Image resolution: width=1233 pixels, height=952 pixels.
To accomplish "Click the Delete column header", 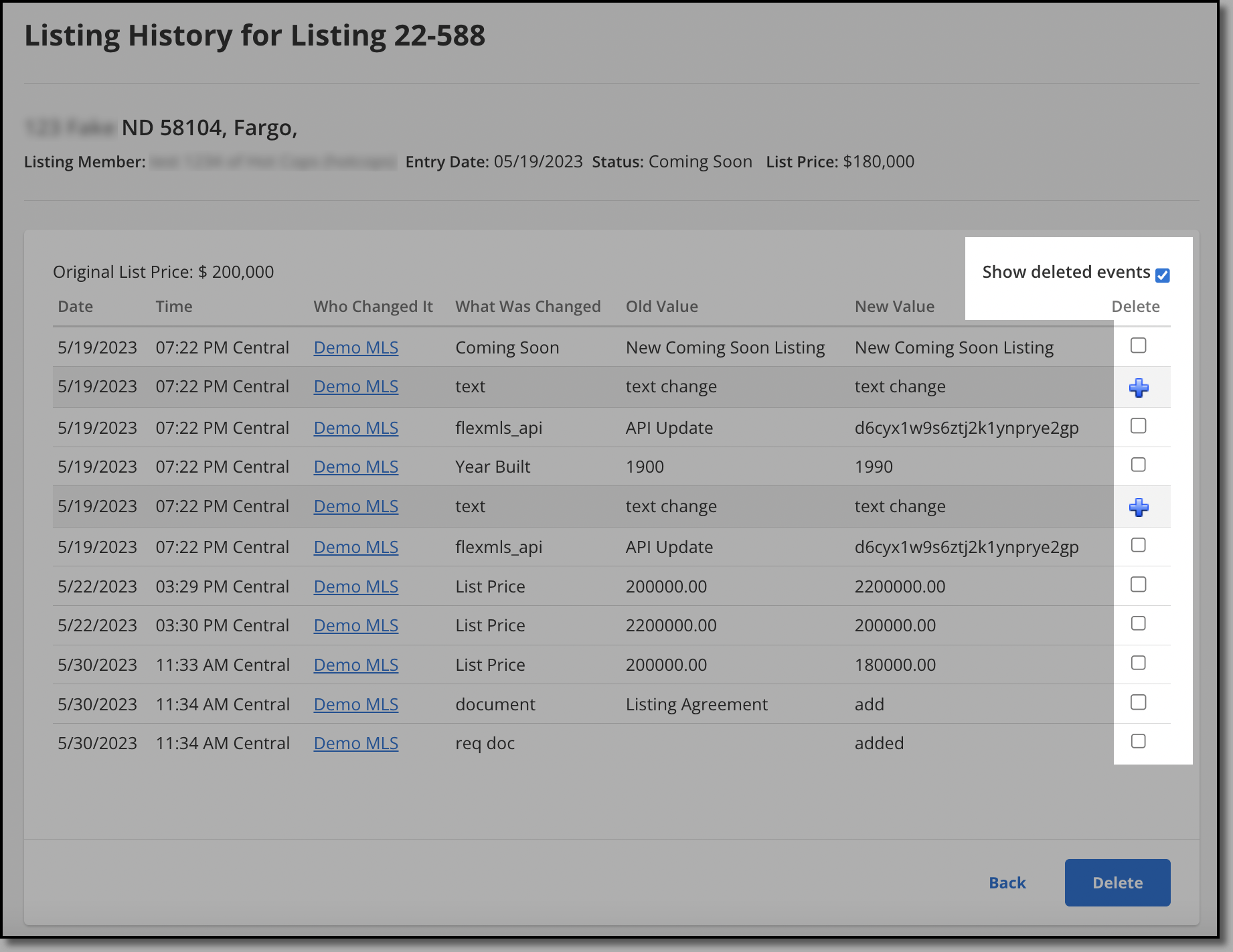I will pyautogui.click(x=1135, y=307).
